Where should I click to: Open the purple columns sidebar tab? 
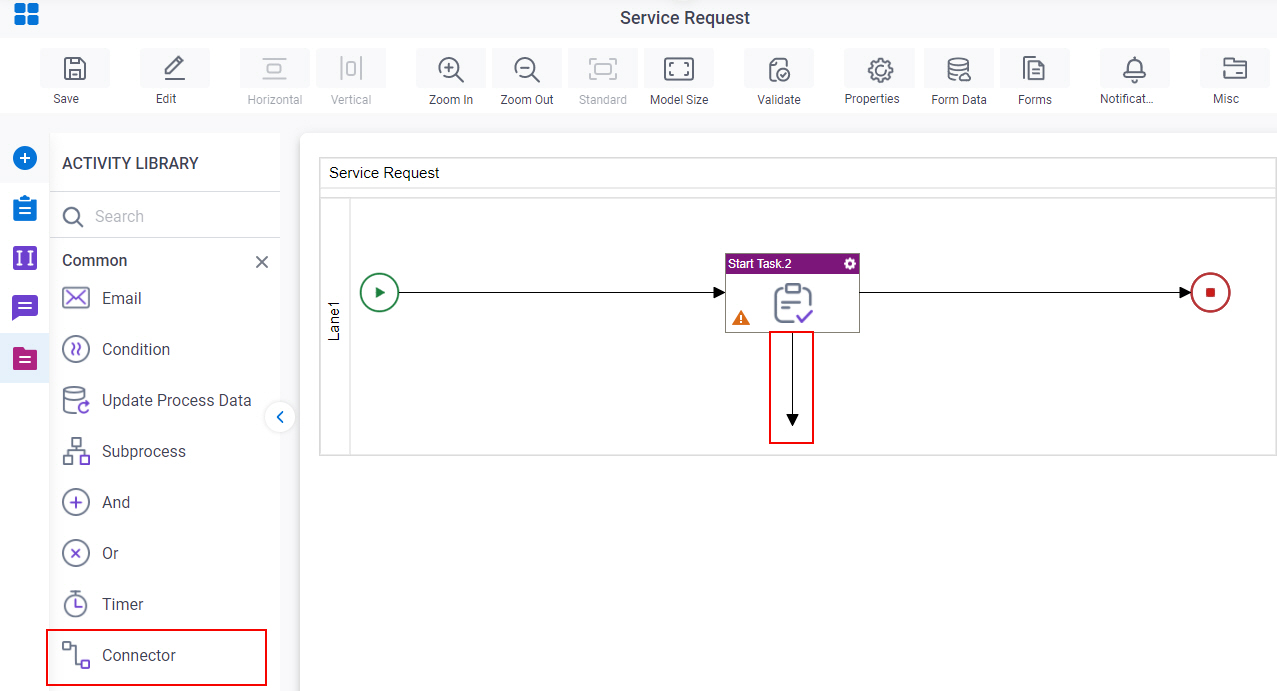pos(25,258)
